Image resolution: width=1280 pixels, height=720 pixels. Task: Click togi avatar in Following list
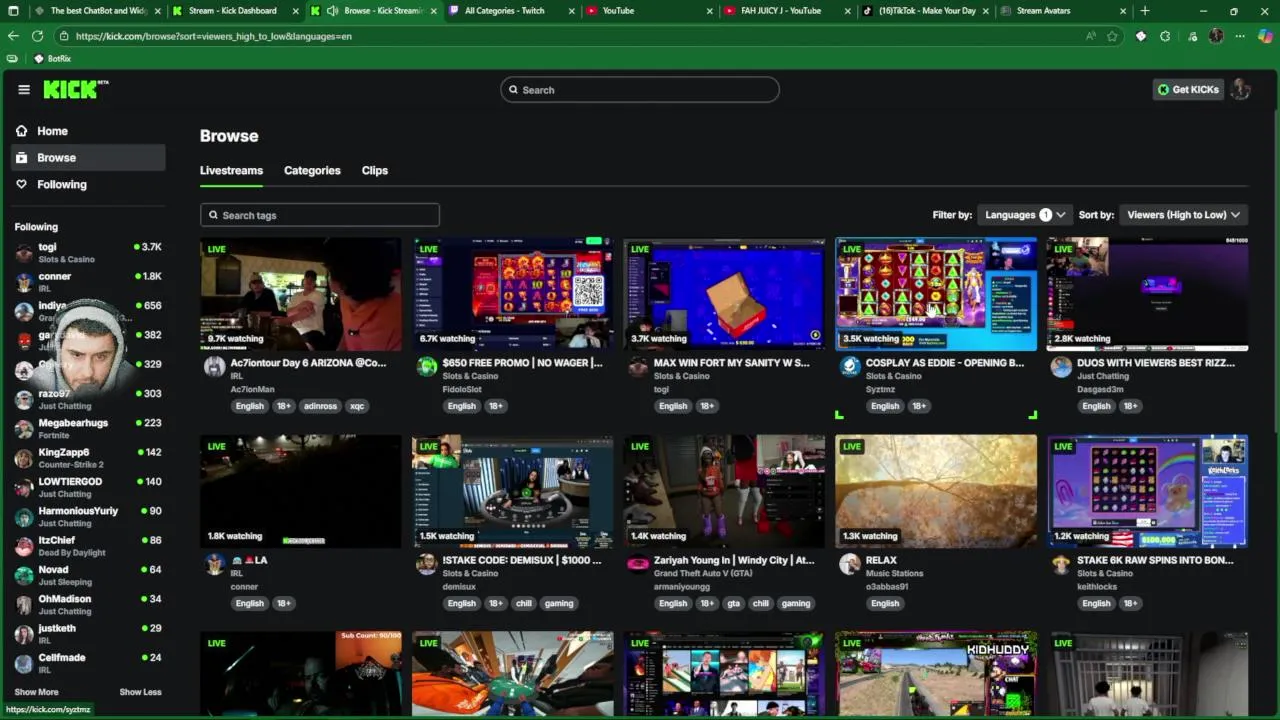[24, 253]
